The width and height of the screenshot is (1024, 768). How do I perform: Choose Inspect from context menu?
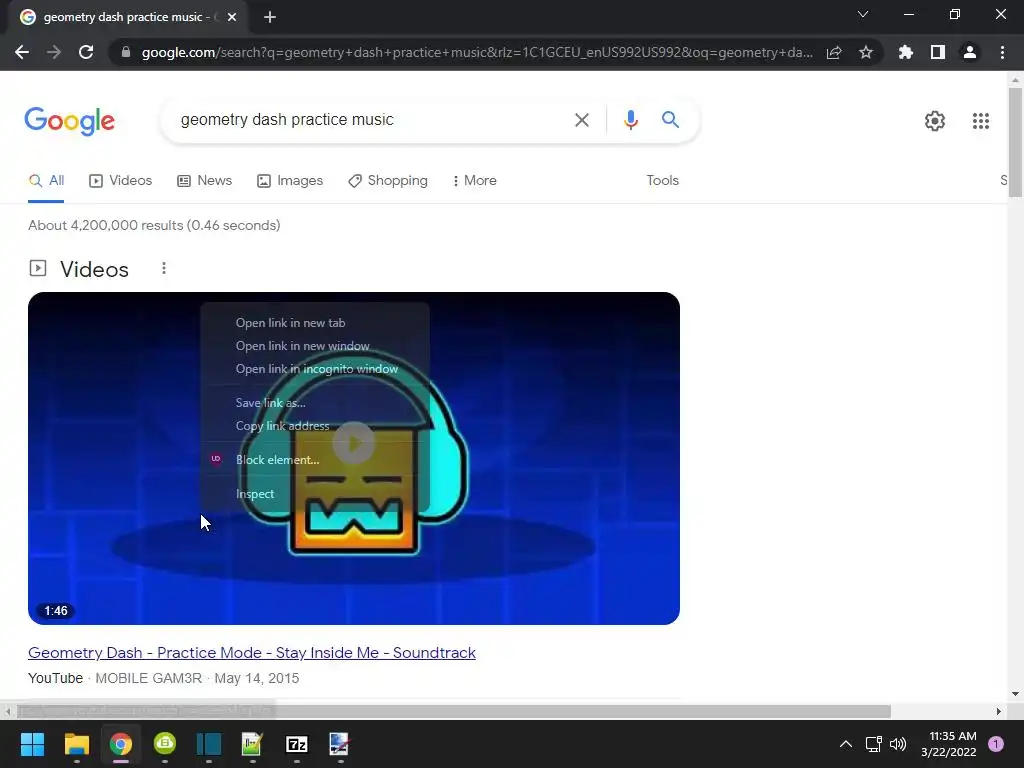click(x=315, y=494)
